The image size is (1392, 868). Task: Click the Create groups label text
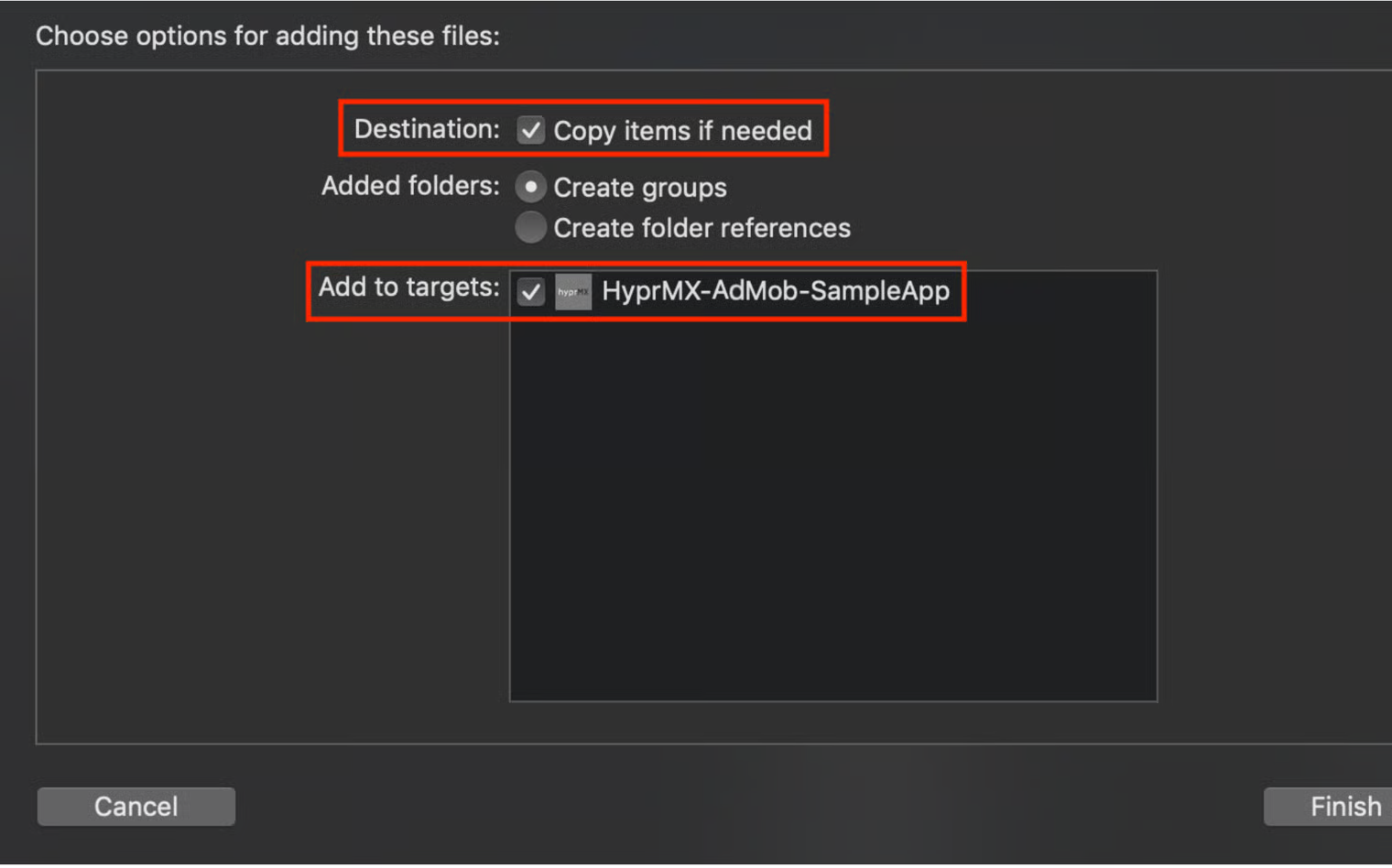point(640,188)
